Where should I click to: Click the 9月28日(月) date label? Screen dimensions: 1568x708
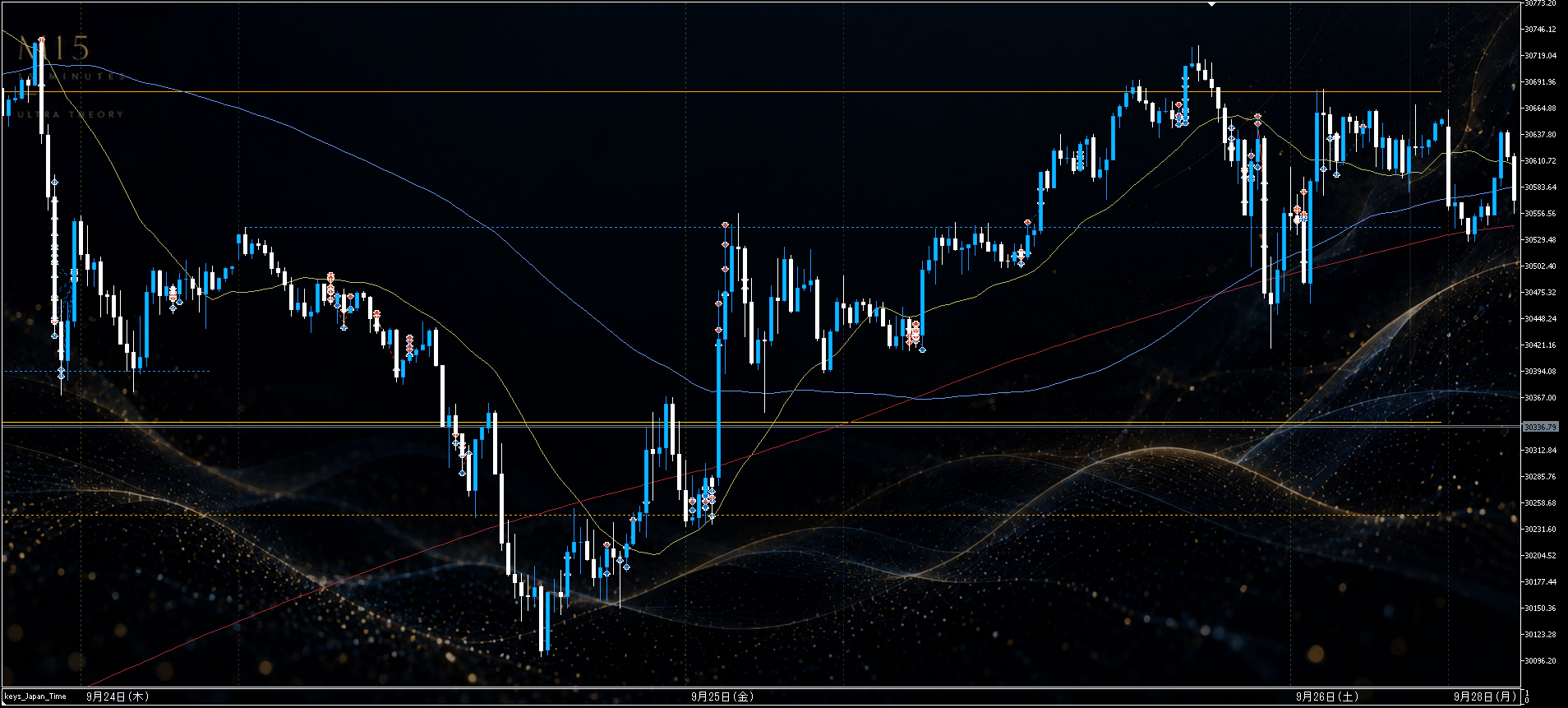1486,696
